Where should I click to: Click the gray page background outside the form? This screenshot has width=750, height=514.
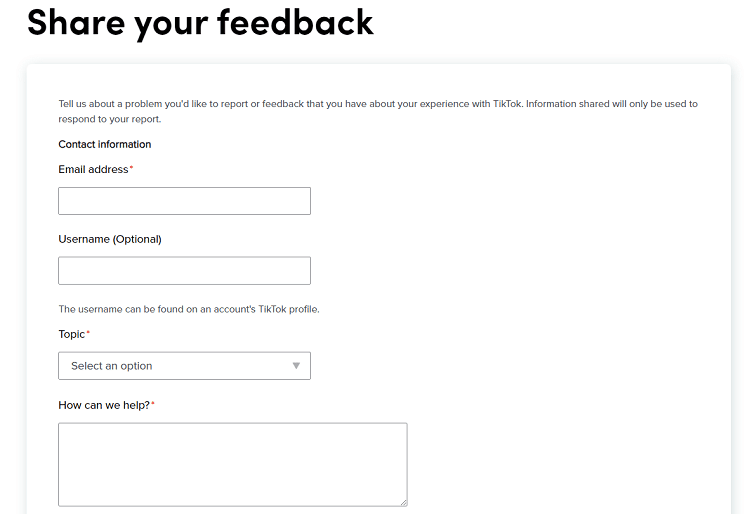tap(12, 300)
